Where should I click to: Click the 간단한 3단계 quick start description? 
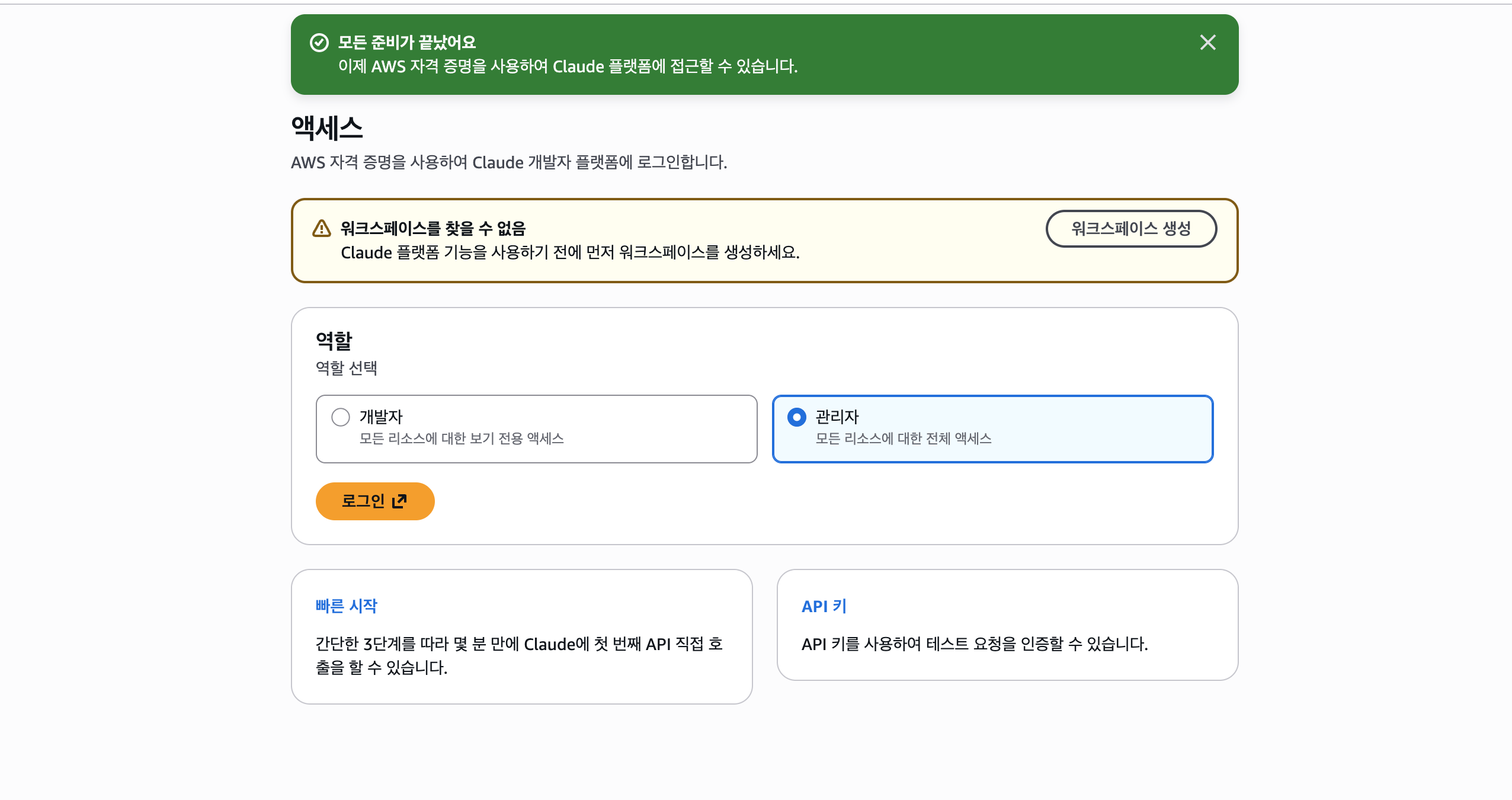(519, 655)
